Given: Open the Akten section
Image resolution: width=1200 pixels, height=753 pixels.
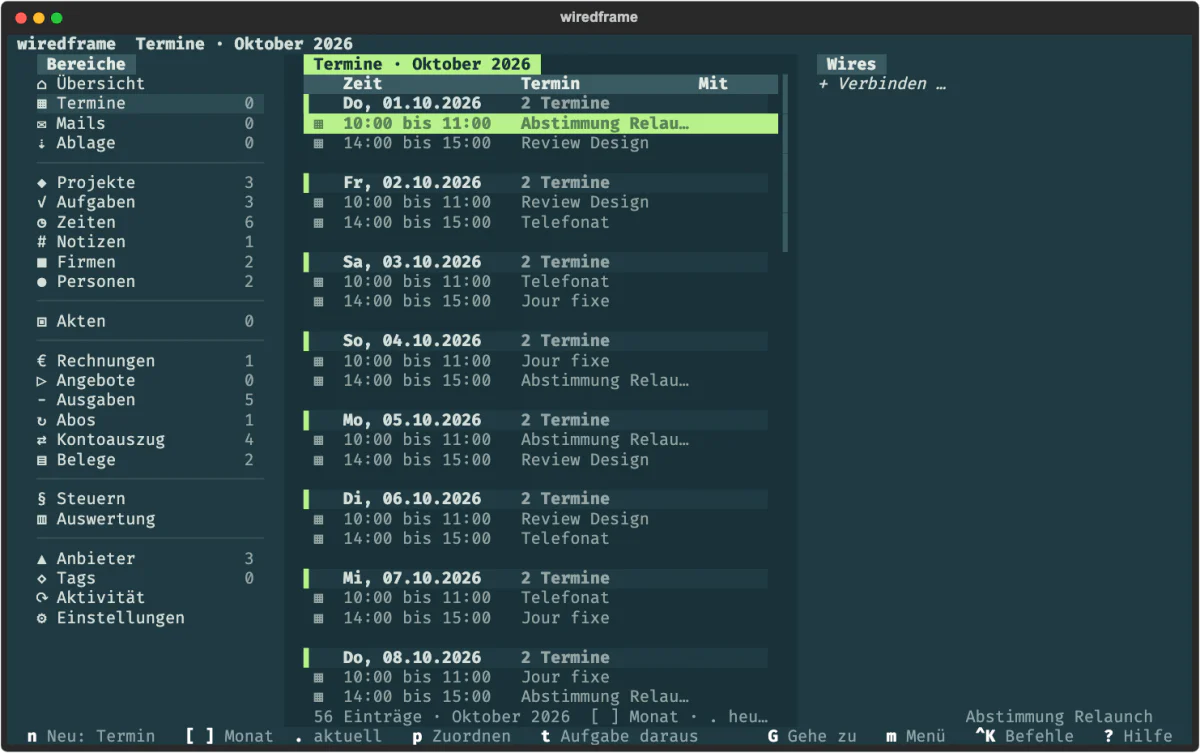Looking at the screenshot, I should (150, 321).
